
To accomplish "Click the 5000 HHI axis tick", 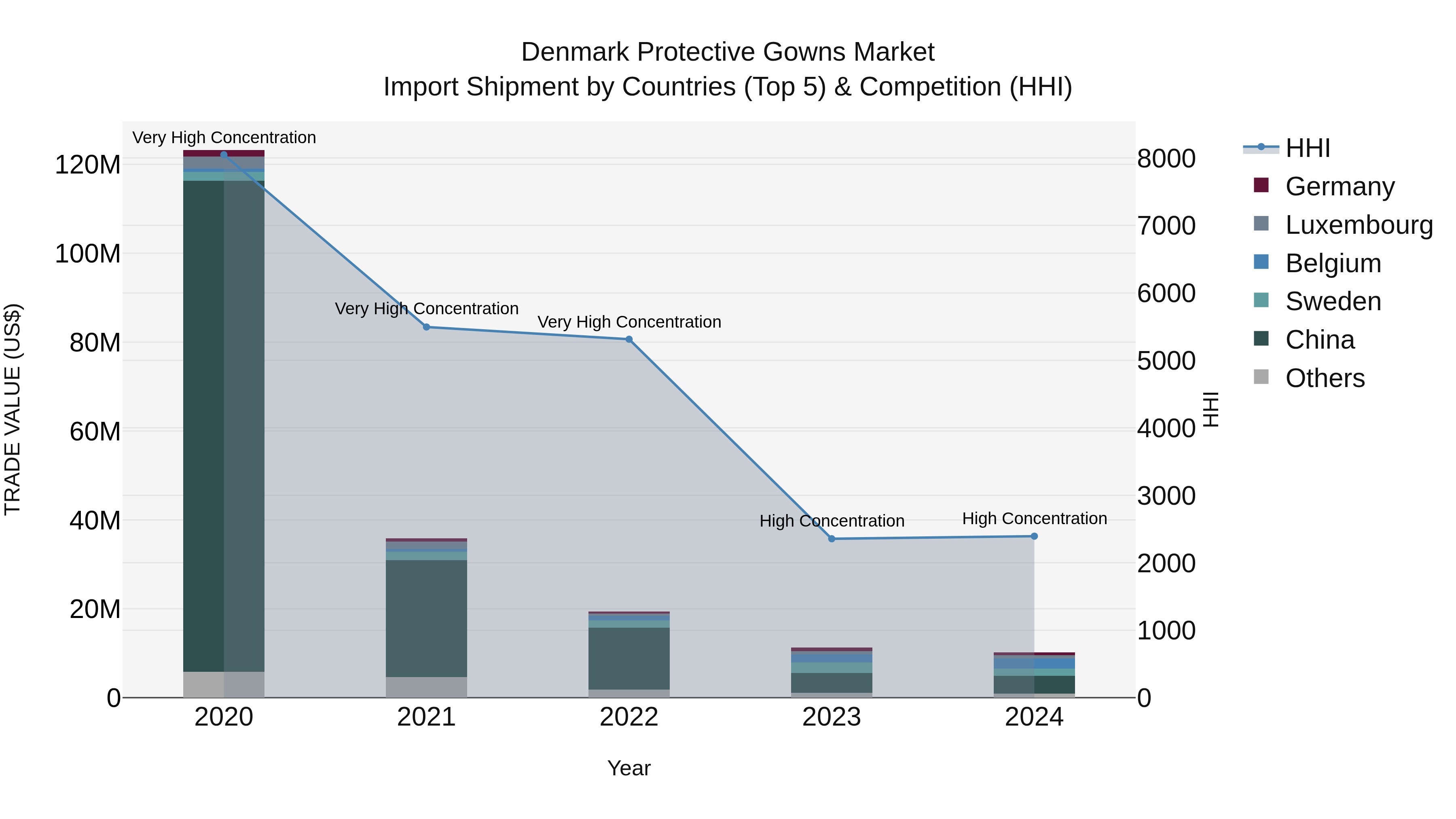I will click(x=1166, y=361).
